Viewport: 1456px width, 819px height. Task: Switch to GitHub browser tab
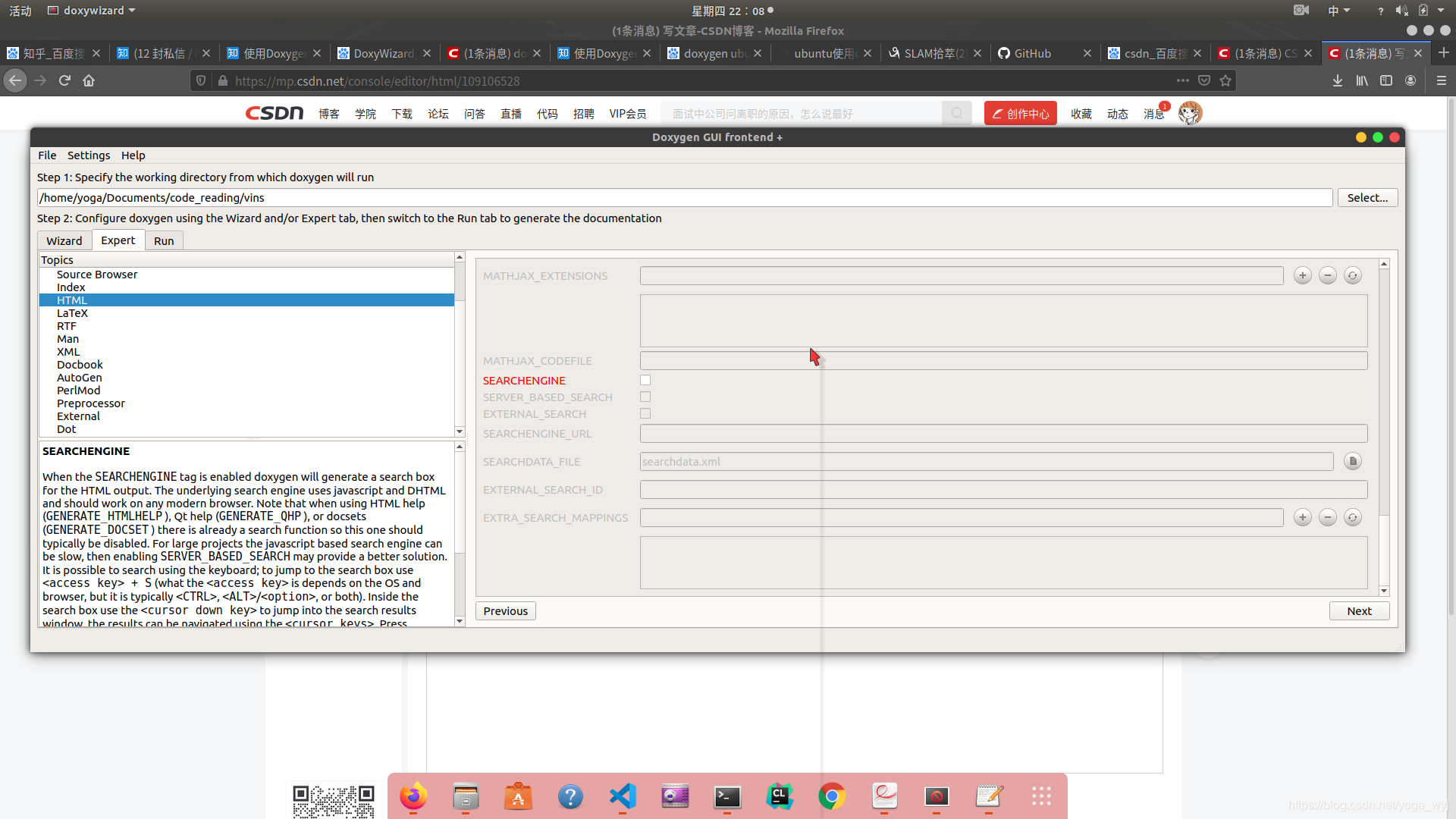tap(1032, 53)
